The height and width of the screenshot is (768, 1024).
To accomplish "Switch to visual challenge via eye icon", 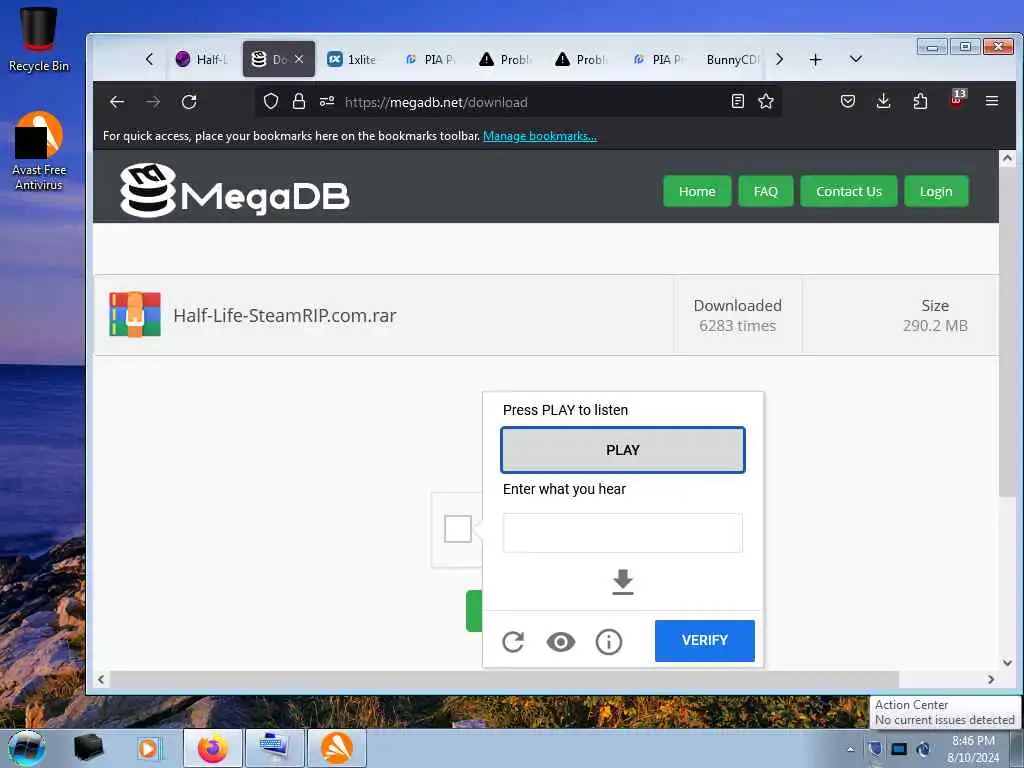I will [x=561, y=642].
